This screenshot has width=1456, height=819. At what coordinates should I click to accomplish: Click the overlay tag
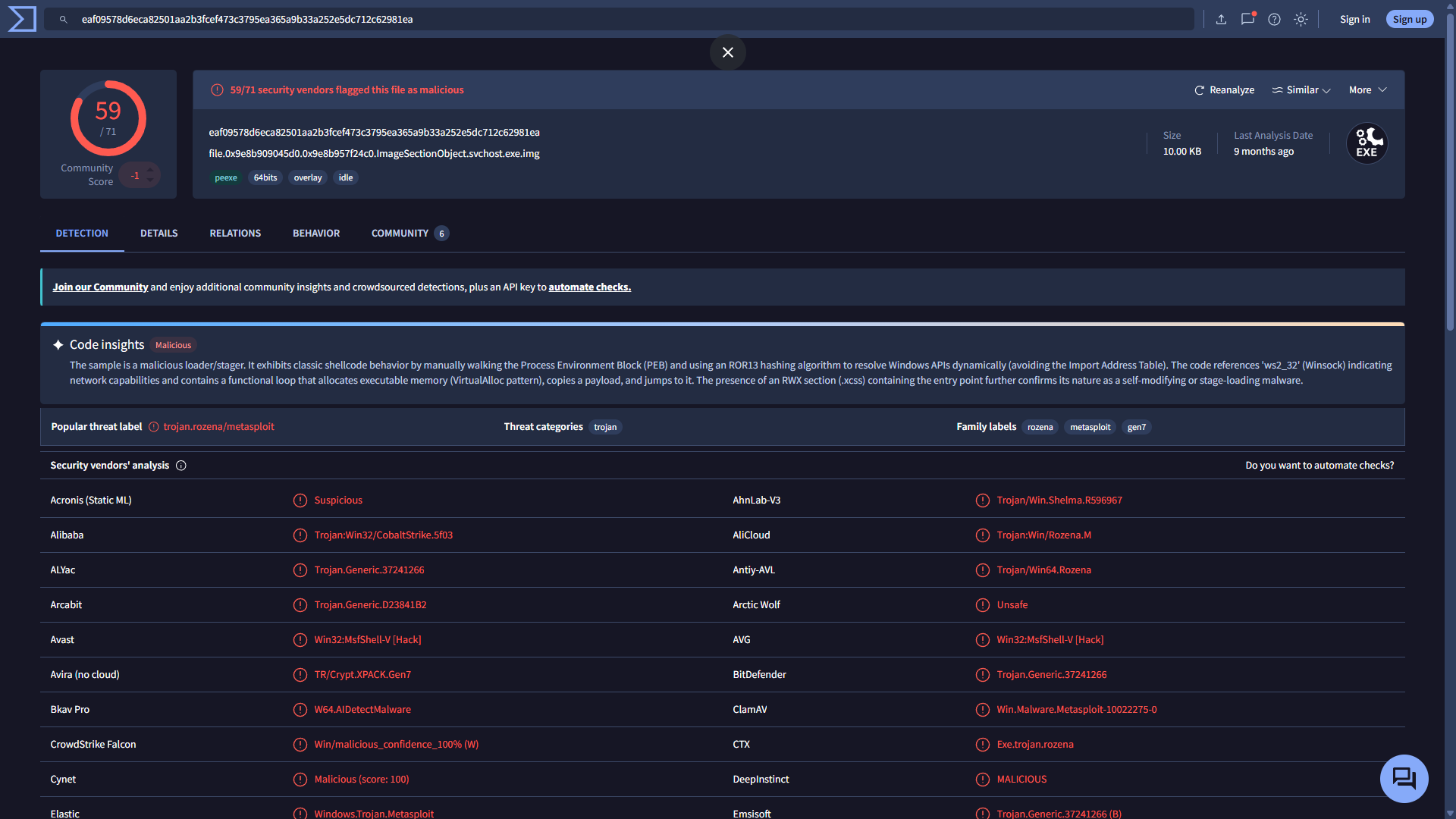pos(308,178)
